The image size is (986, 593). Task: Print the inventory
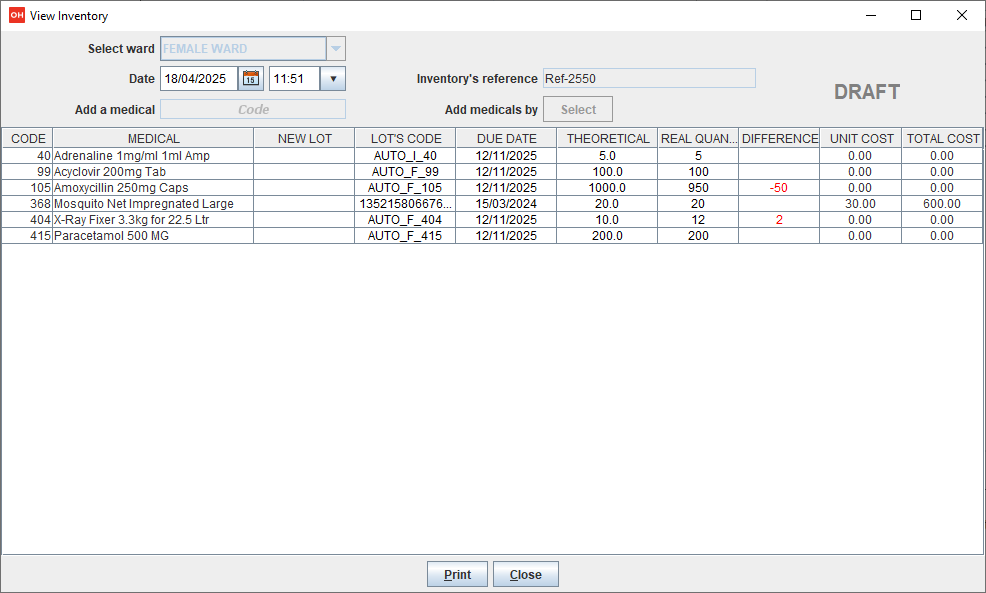point(457,574)
